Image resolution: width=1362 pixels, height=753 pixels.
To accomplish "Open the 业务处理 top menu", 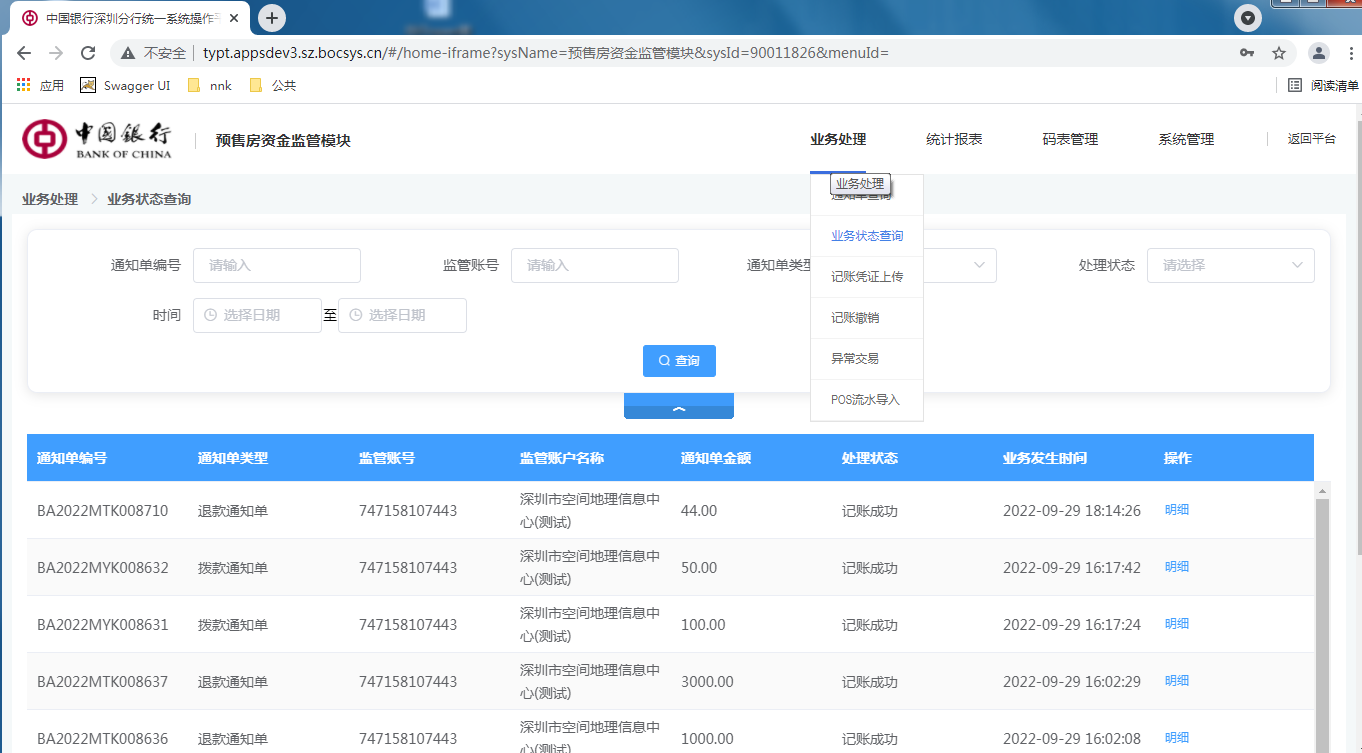I will coord(838,139).
